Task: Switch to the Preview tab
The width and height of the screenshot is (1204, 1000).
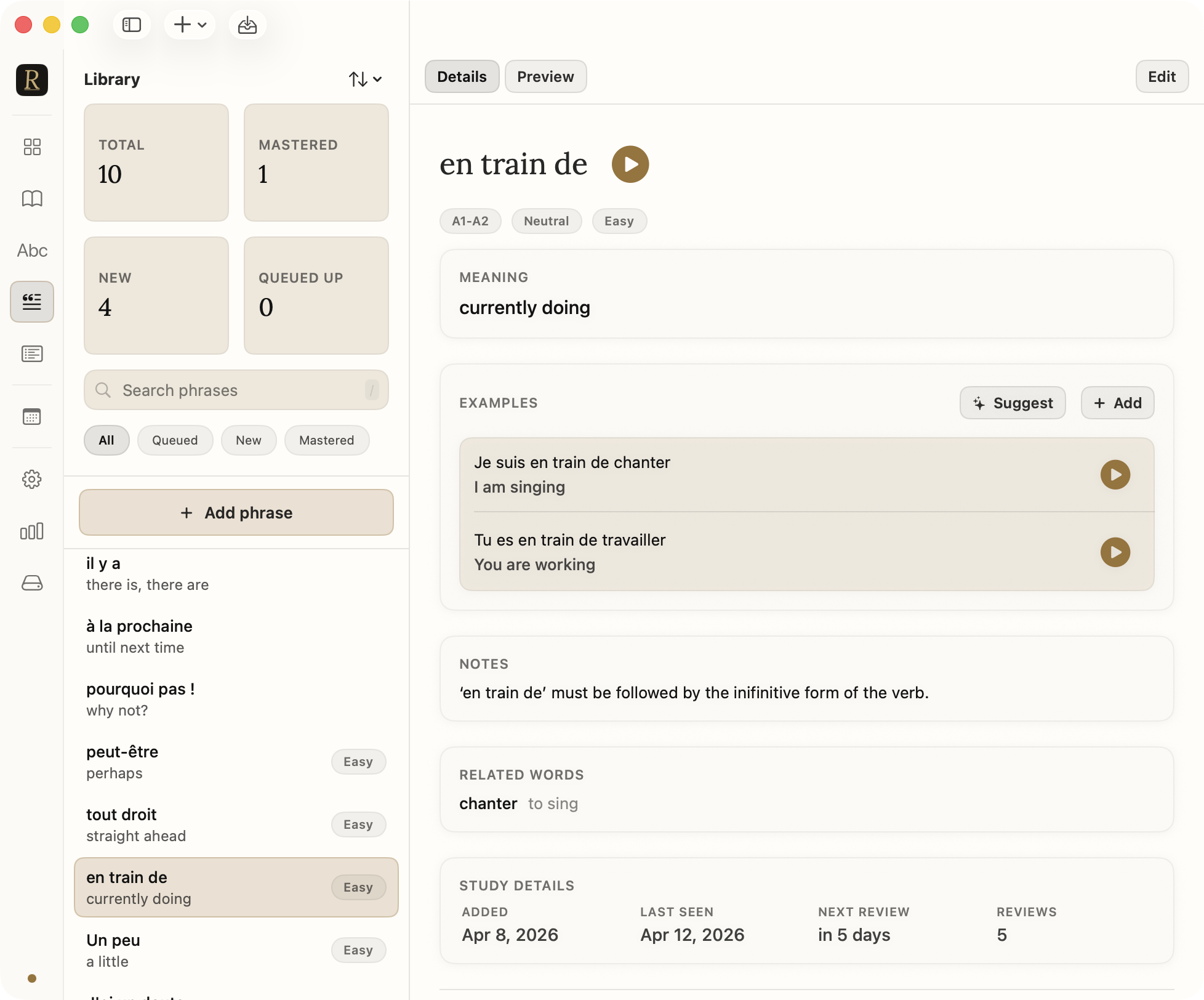Action: point(545,76)
